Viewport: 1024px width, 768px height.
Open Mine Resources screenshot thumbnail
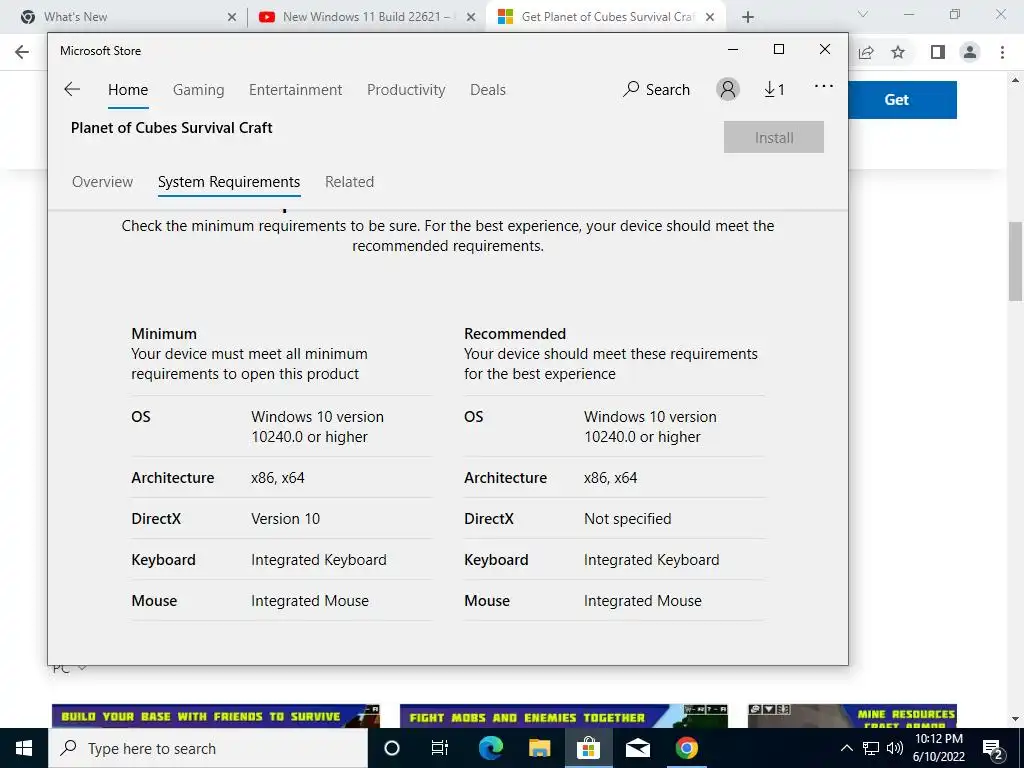pos(852,716)
